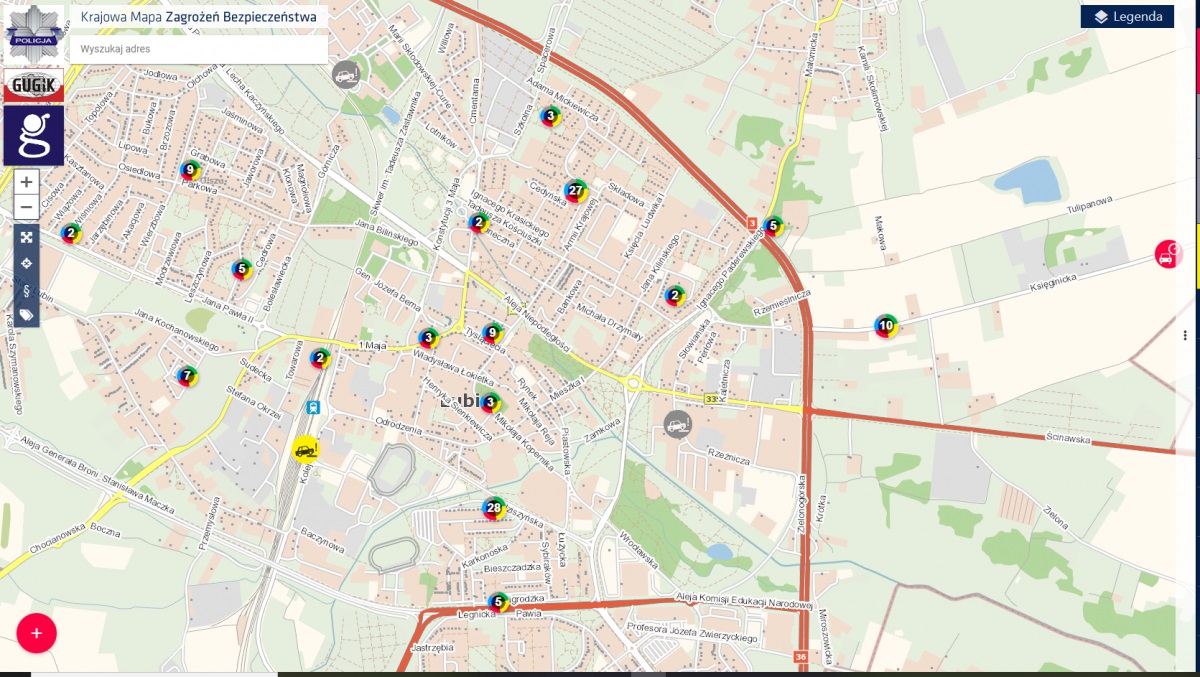Screen dimensions: 1200x677
Task: Open the GUGiK logo link
Action: [34, 86]
